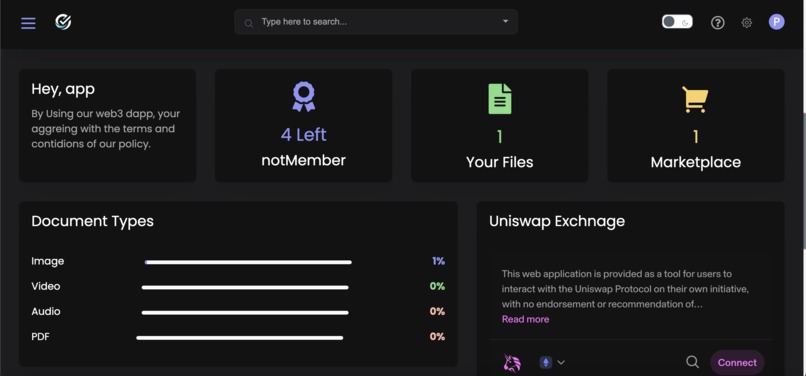Click the Image progress bar
Screen dimensions: 806x376
click(248, 262)
